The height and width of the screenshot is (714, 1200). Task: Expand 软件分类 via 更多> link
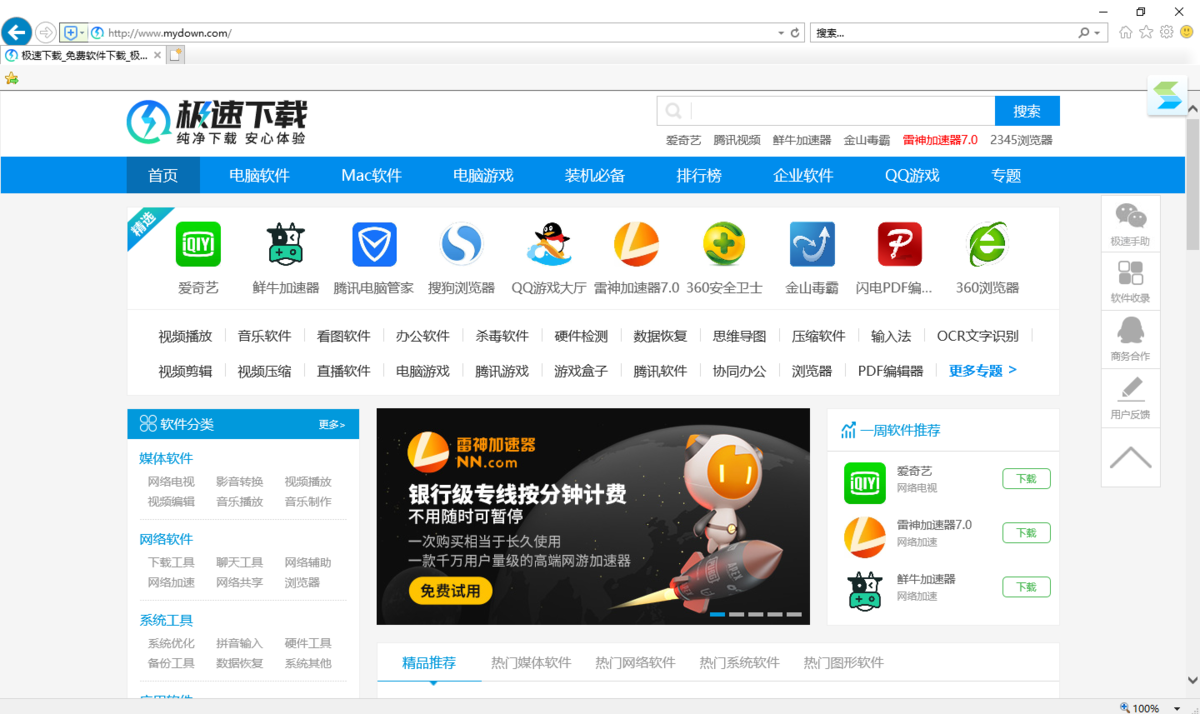click(x=332, y=424)
